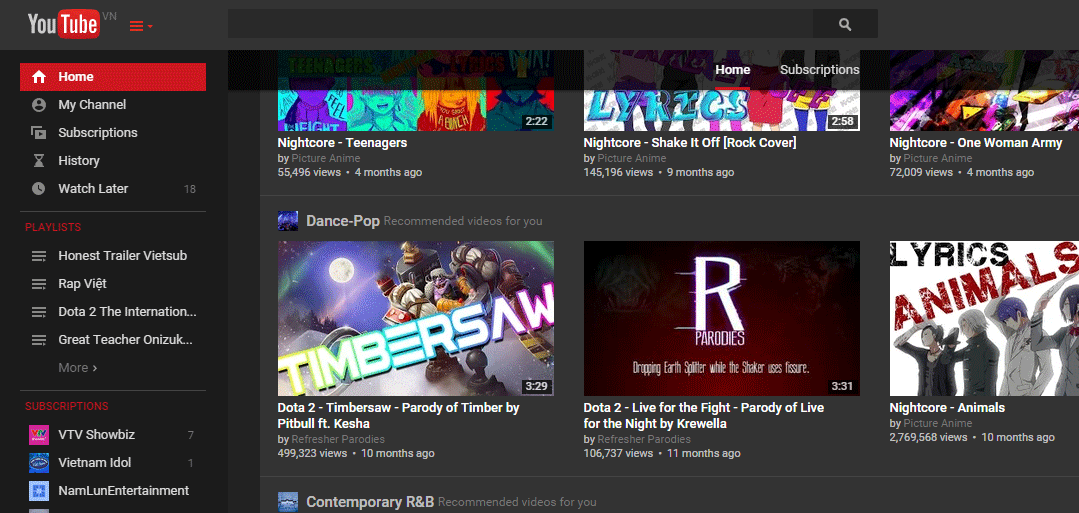Click the SUBSCRIPTIONS section header
Image resolution: width=1079 pixels, height=513 pixels.
67,406
